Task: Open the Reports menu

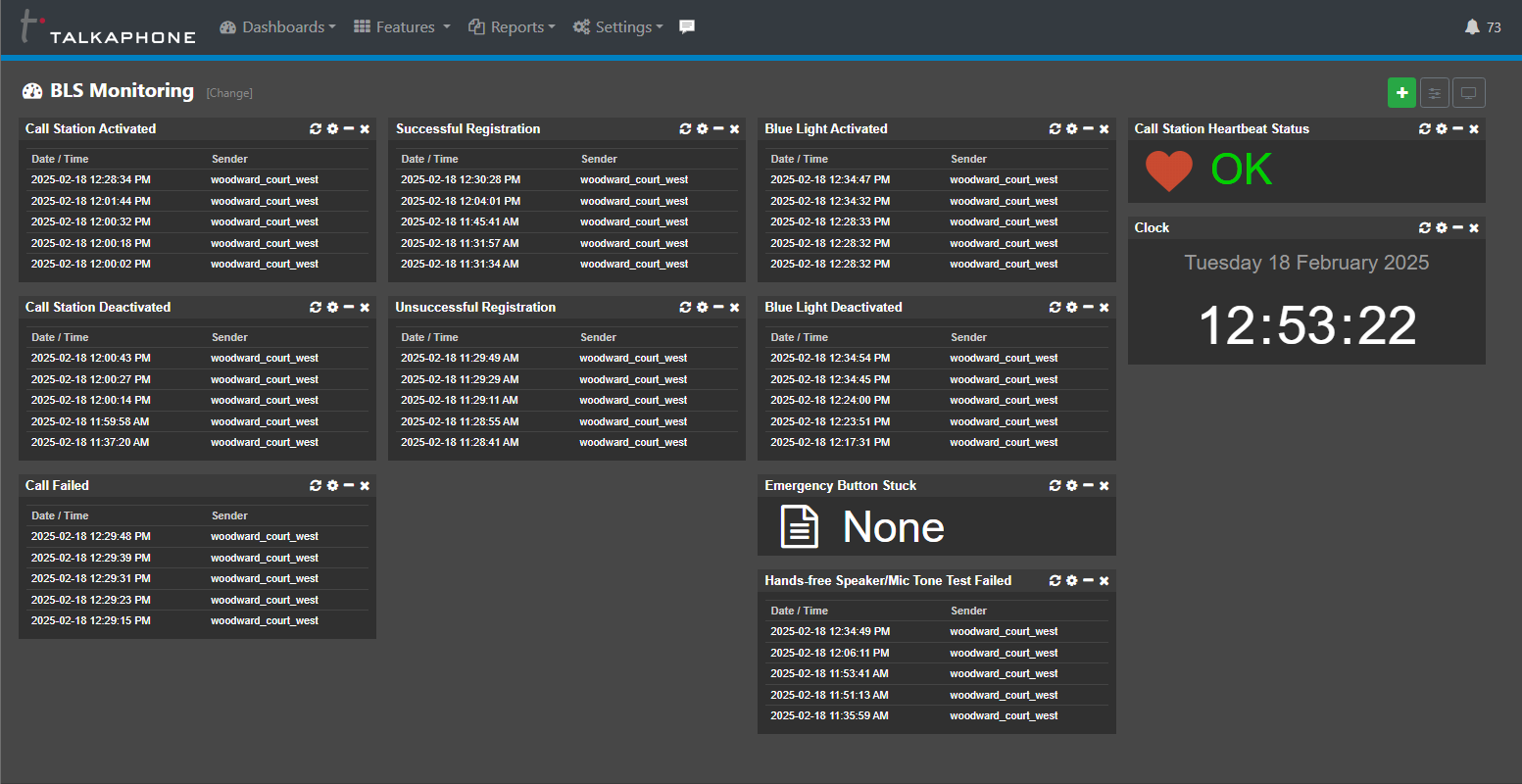Action: [513, 27]
